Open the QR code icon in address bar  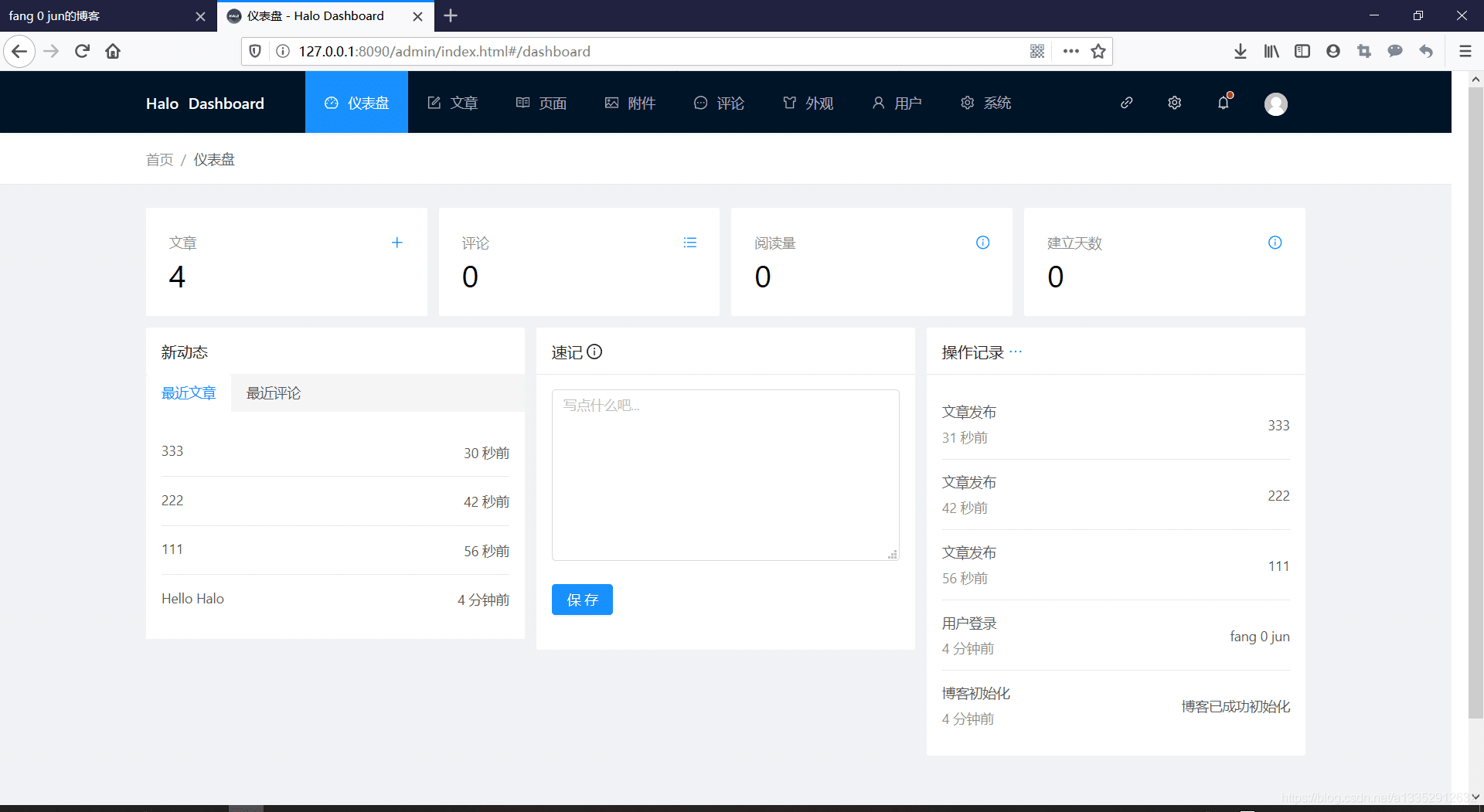[1037, 51]
